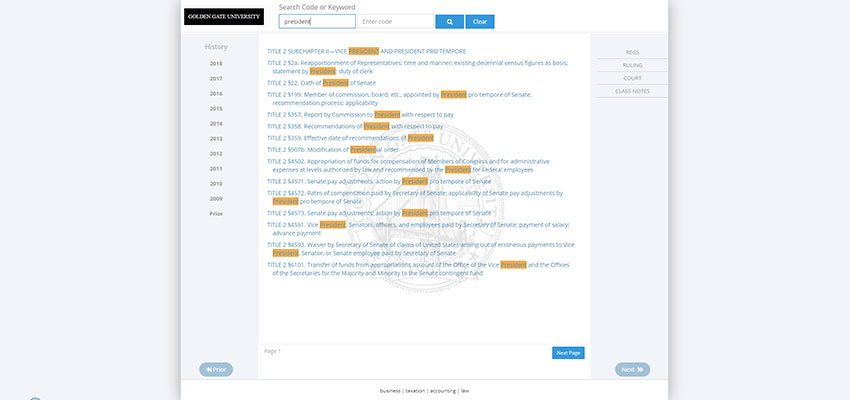Open the CLASS NOTES tab

tap(632, 91)
